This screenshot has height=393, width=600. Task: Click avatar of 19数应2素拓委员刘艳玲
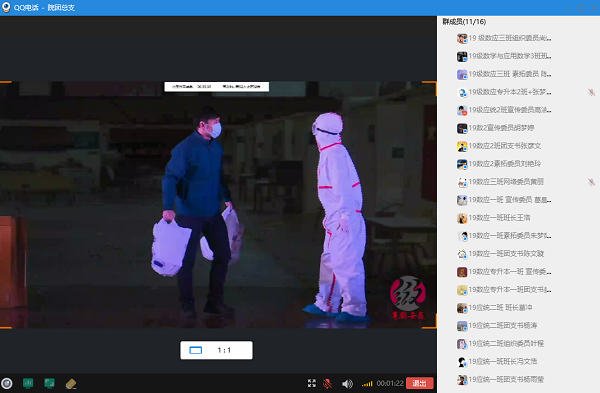462,164
